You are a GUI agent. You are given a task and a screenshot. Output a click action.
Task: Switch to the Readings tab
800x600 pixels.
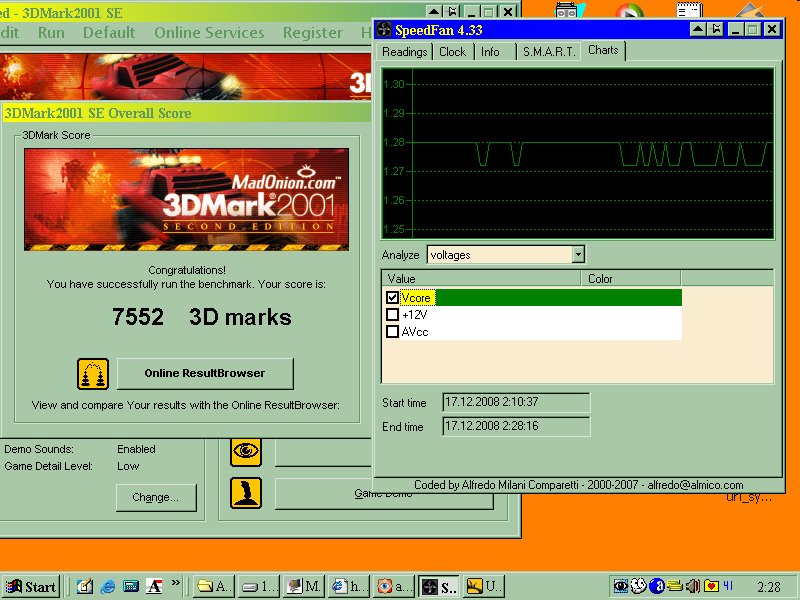(405, 52)
